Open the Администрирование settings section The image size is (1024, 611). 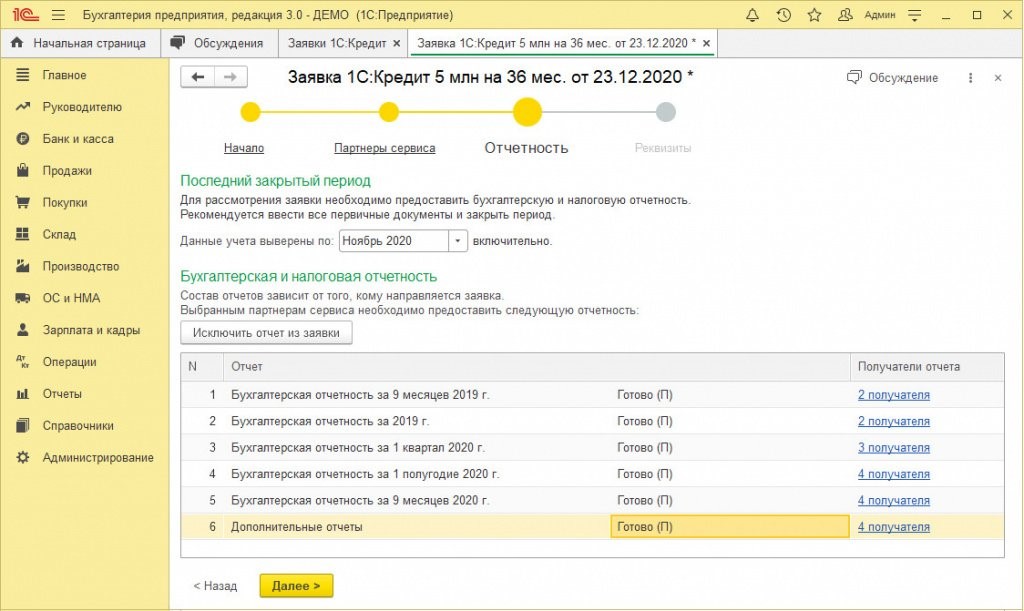coord(97,458)
